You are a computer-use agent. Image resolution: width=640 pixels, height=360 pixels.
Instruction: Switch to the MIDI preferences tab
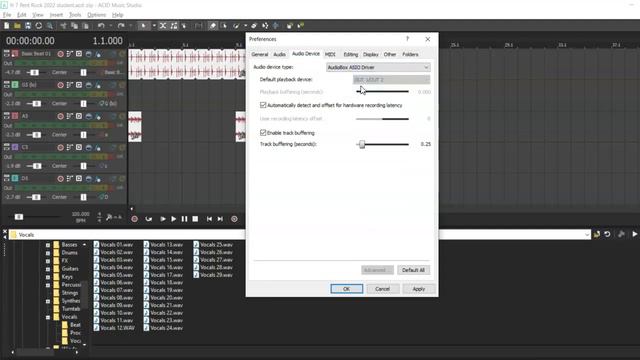tap(330, 54)
